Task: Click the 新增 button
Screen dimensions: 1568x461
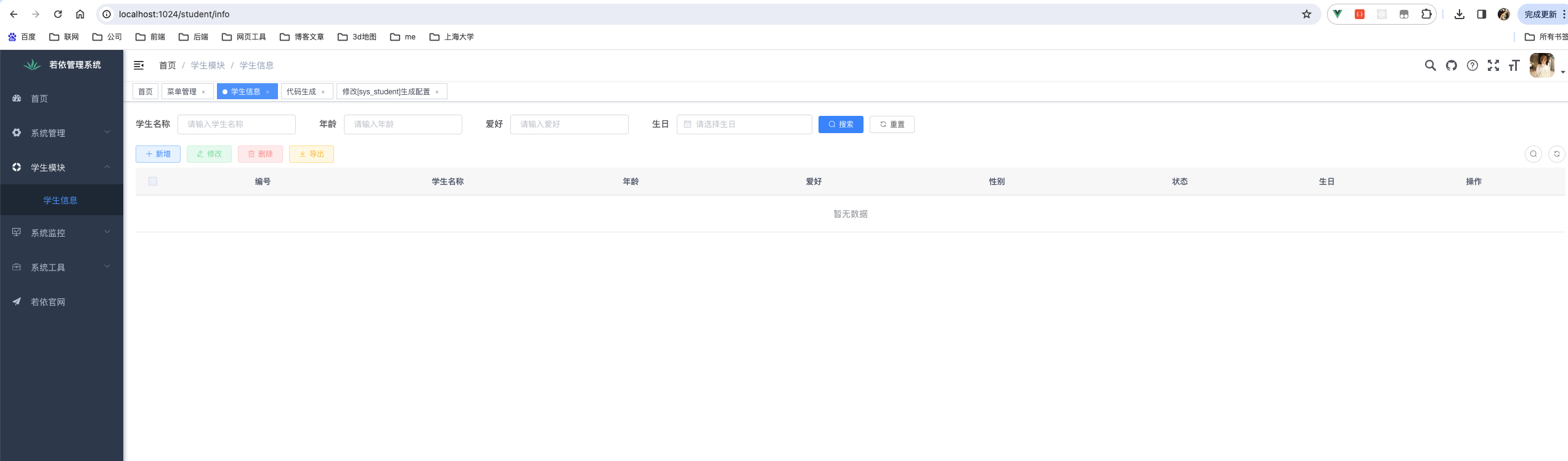Action: pos(158,154)
